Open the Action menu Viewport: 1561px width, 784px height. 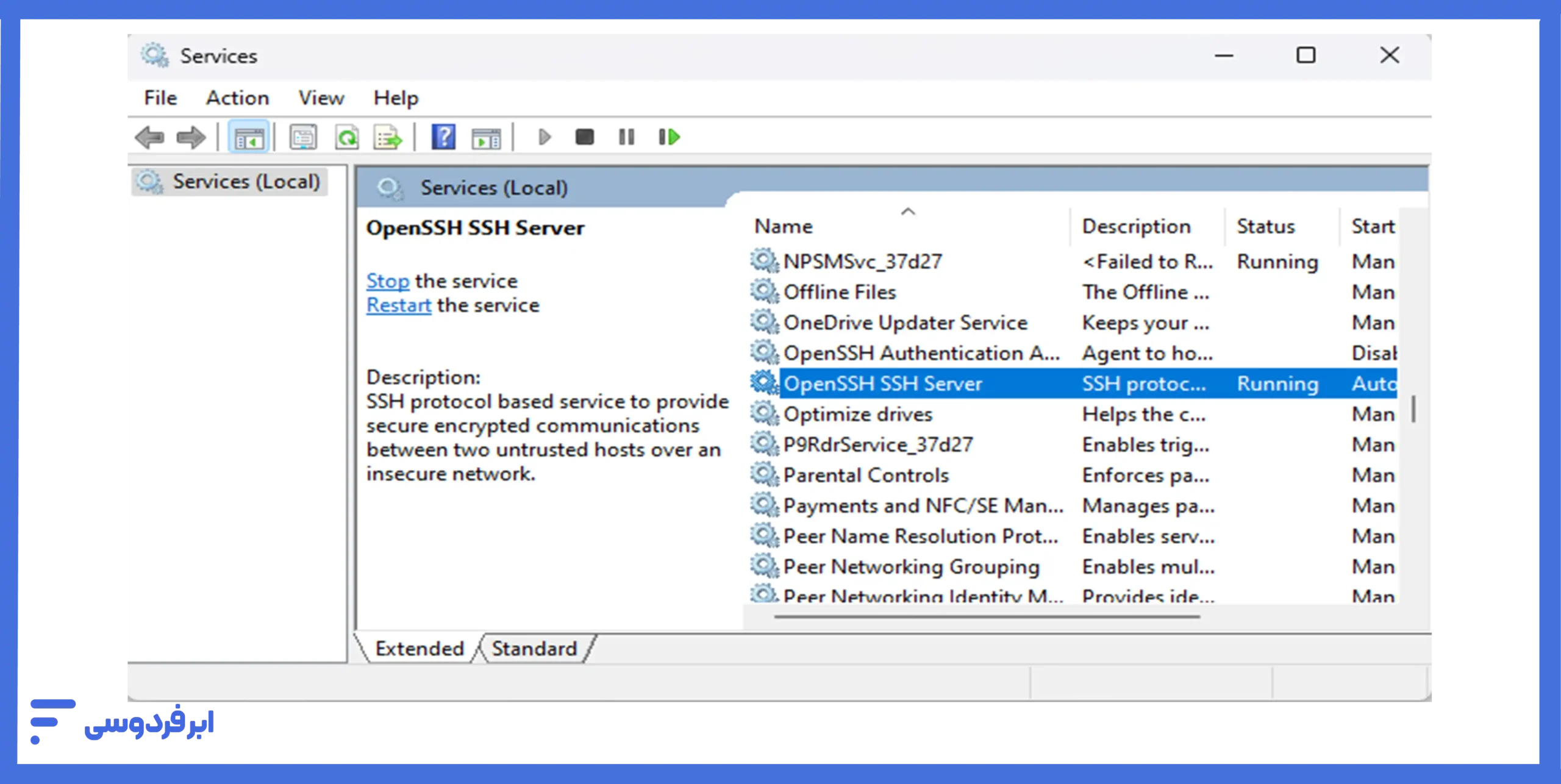click(x=237, y=98)
